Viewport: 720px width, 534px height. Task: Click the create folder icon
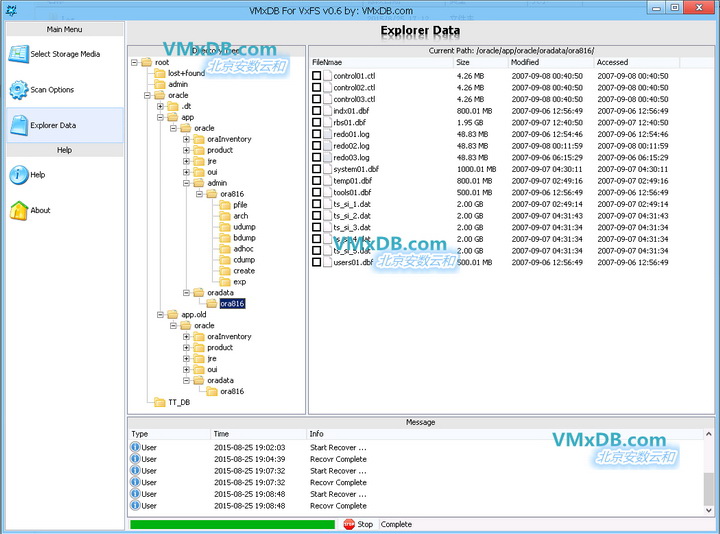click(x=225, y=271)
